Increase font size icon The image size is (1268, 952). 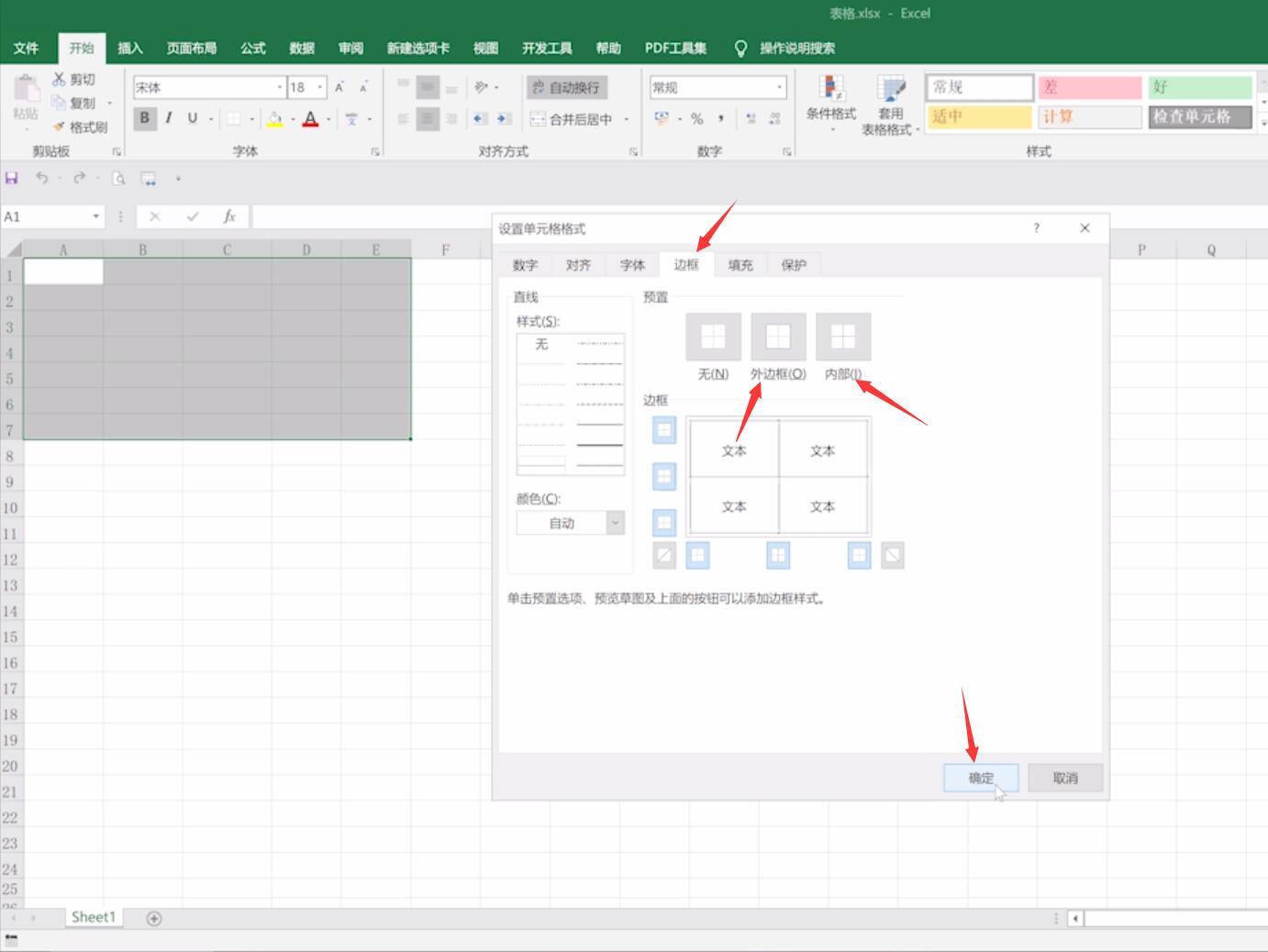(339, 87)
